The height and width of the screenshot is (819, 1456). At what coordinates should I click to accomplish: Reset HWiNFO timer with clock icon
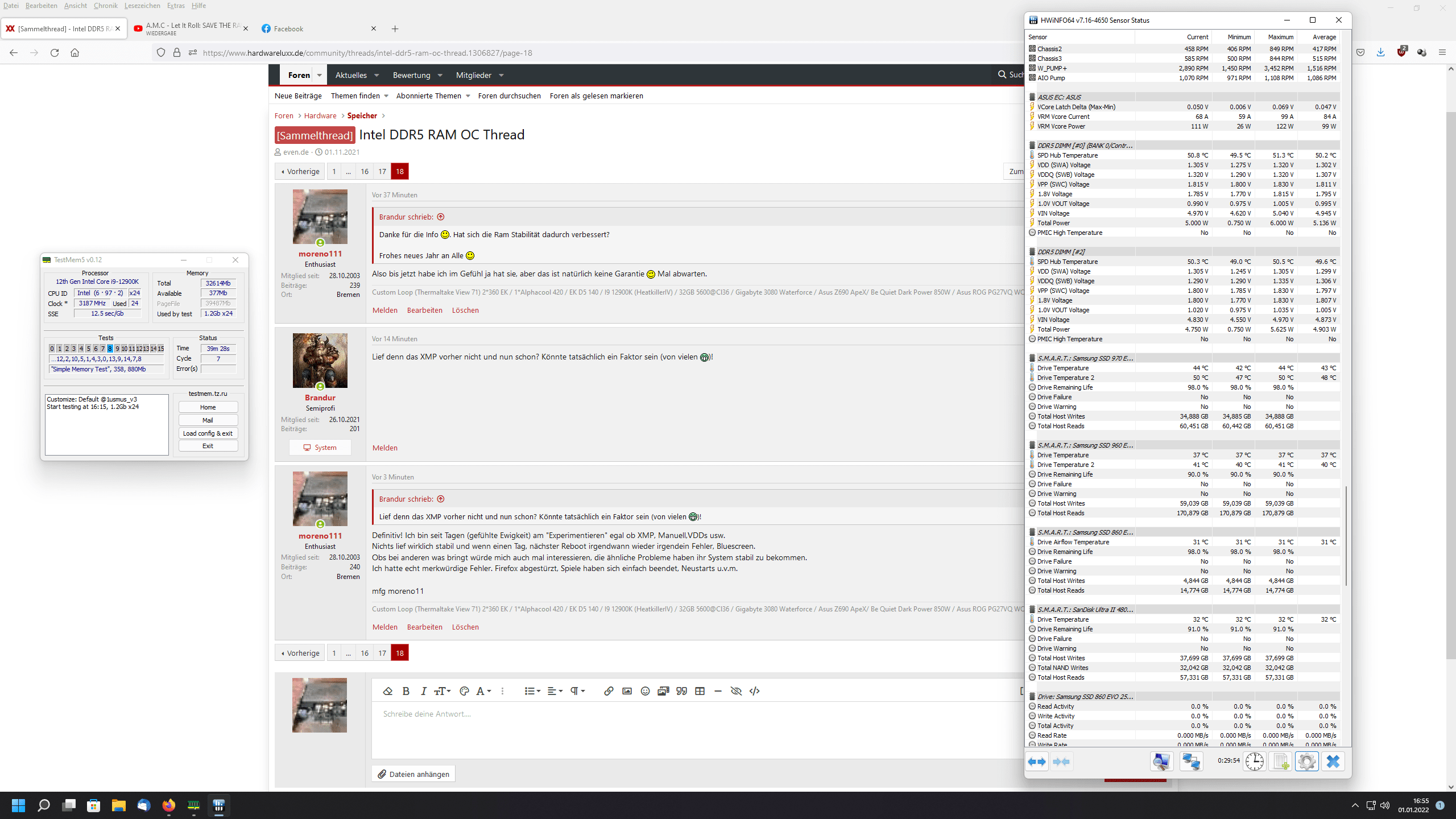click(1254, 762)
